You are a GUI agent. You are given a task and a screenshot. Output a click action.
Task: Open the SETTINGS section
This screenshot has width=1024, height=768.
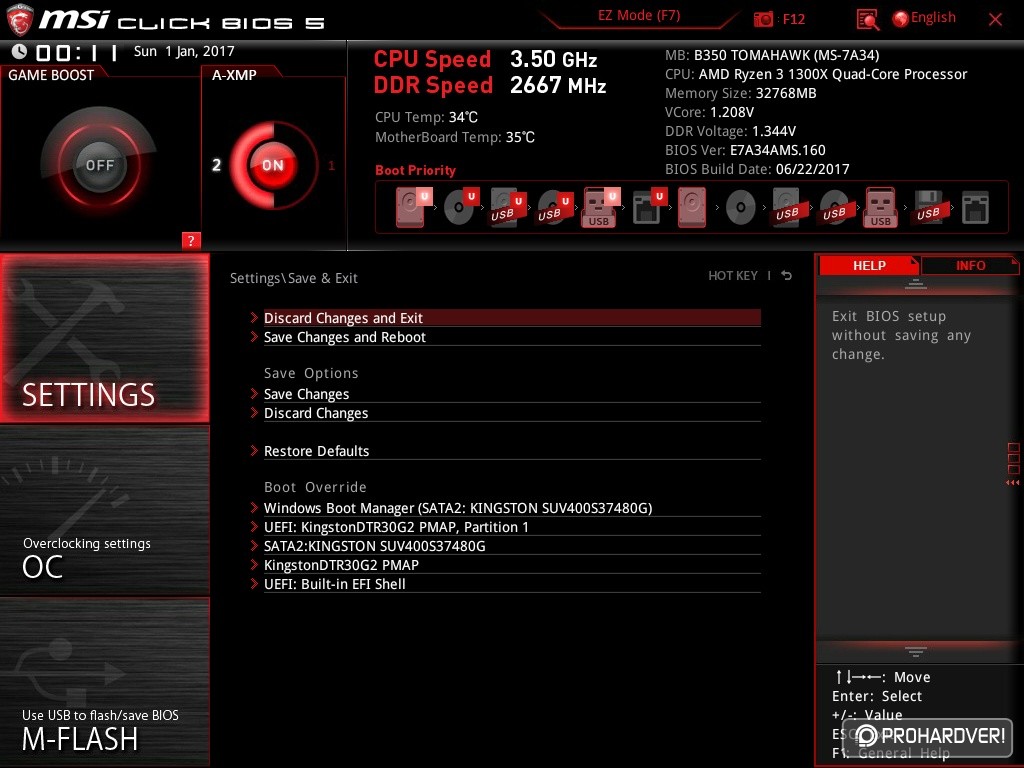(104, 338)
